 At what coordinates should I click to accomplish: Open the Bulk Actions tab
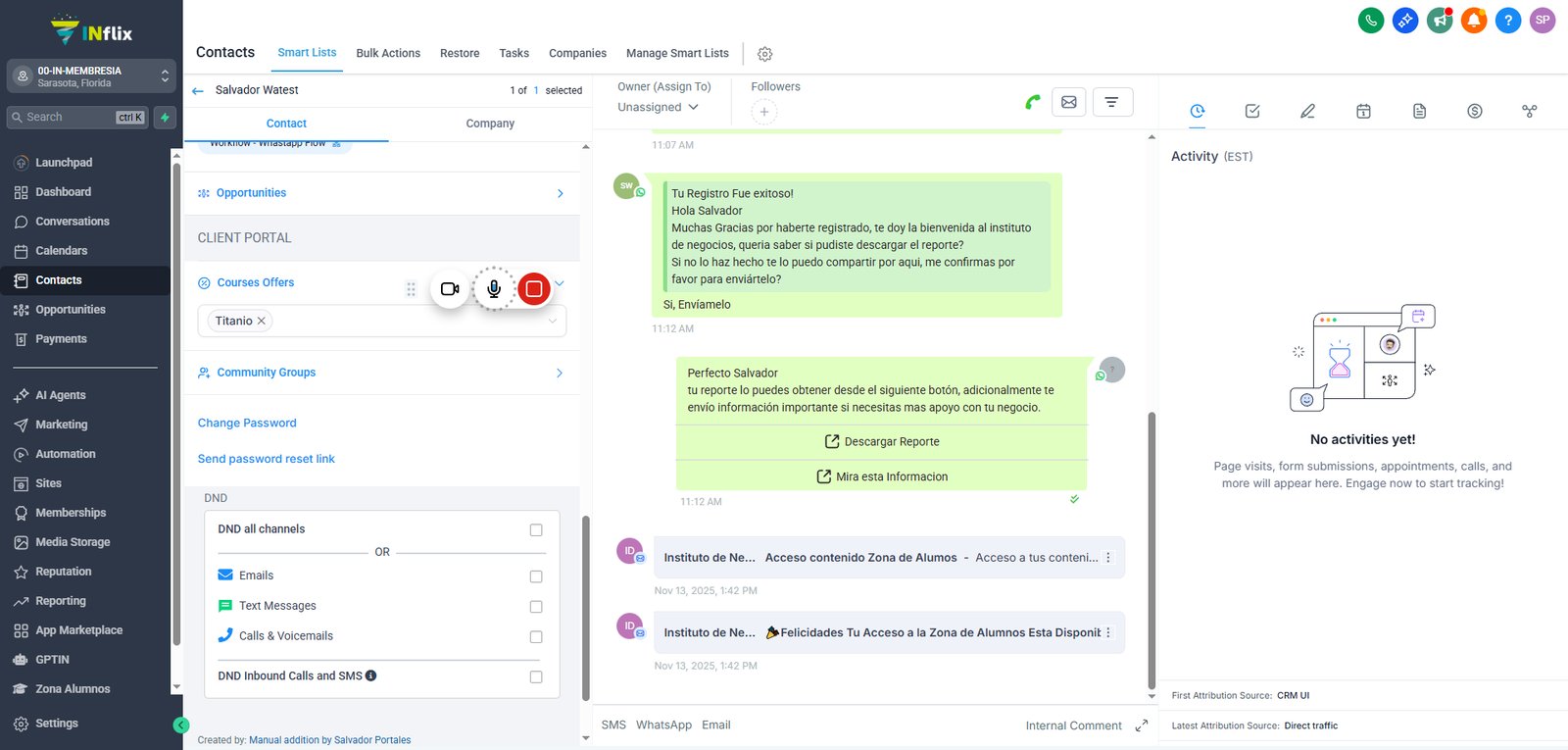[x=388, y=53]
